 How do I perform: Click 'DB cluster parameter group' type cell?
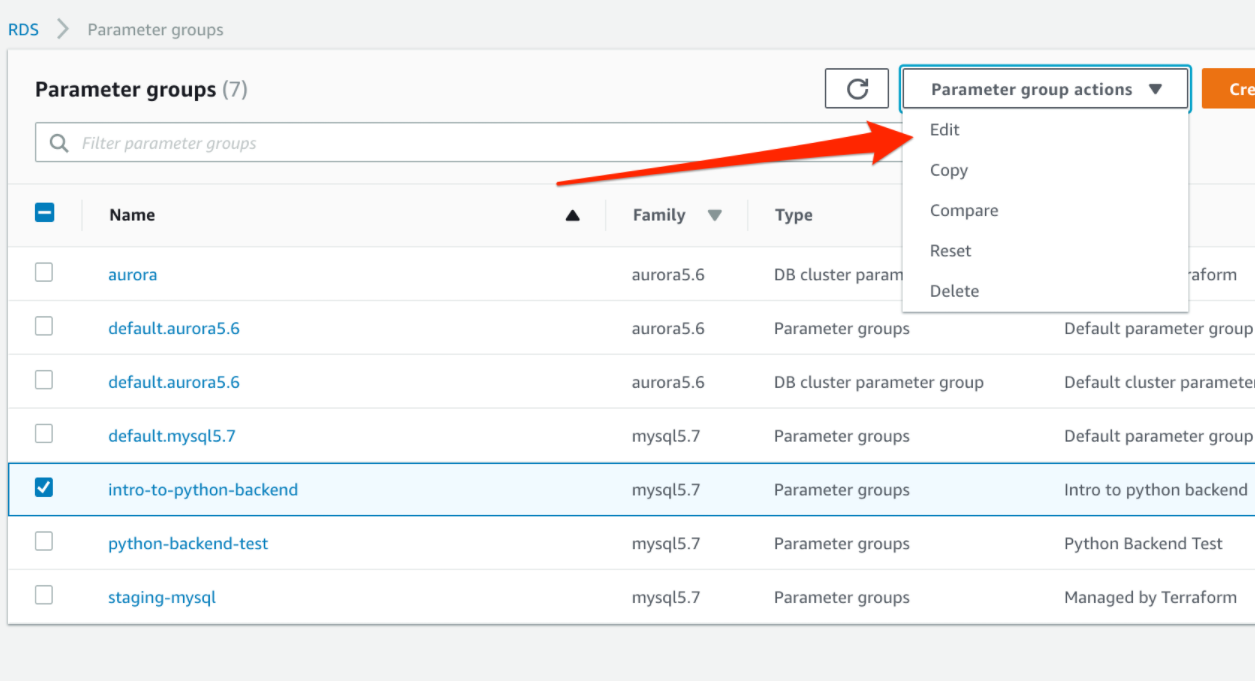click(x=879, y=382)
